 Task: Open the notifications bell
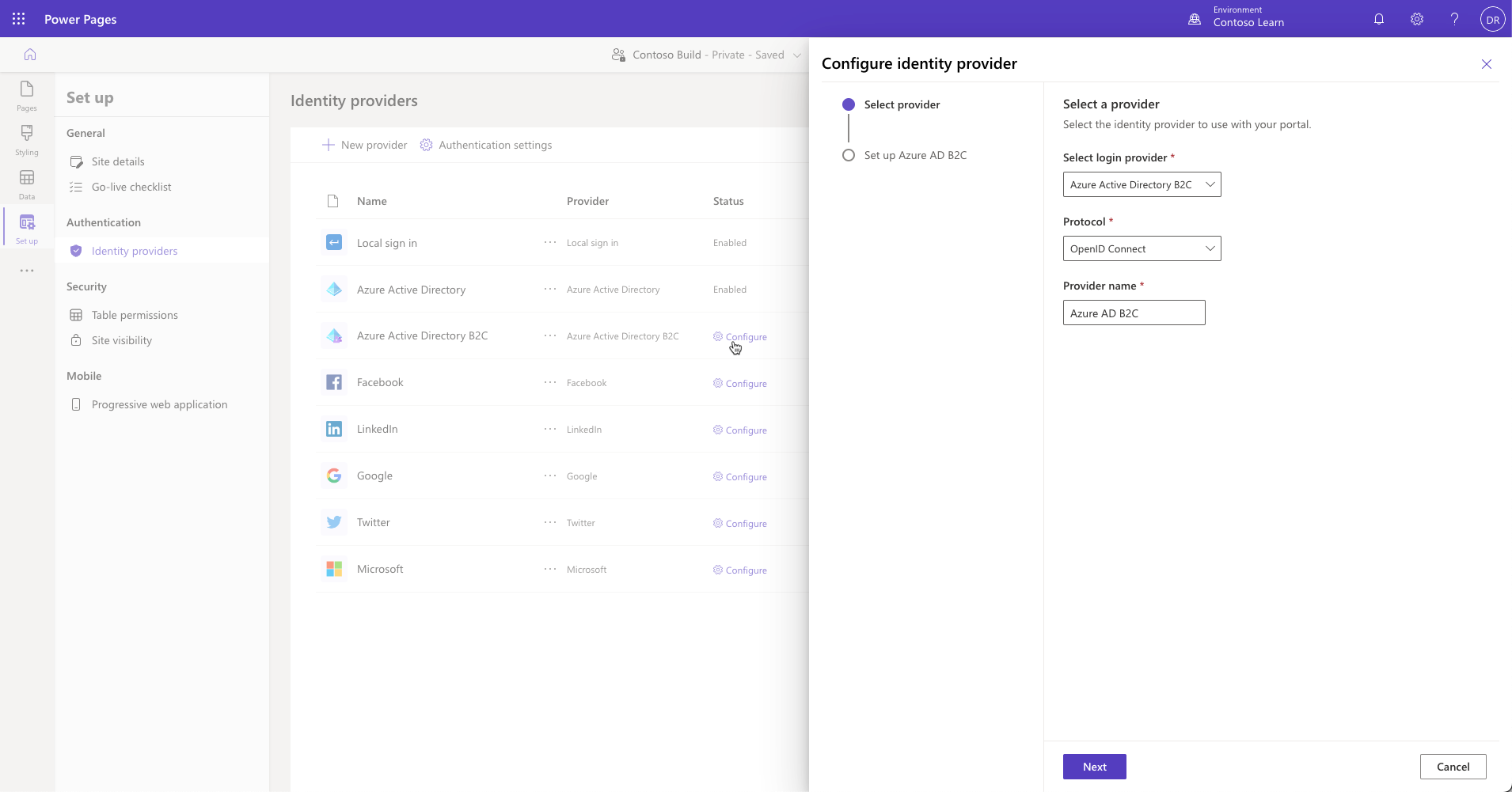pyautogui.click(x=1379, y=19)
